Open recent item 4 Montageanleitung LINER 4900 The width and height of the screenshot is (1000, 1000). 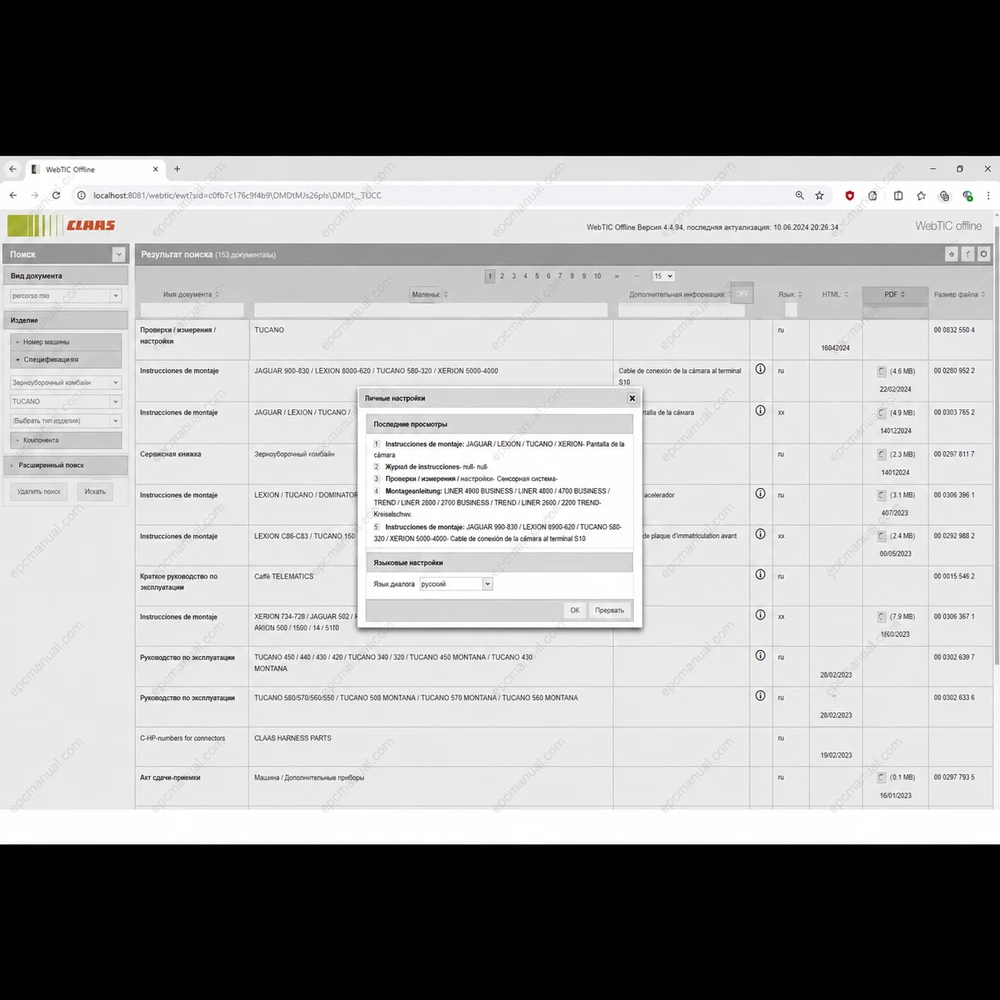pyautogui.click(x=492, y=503)
